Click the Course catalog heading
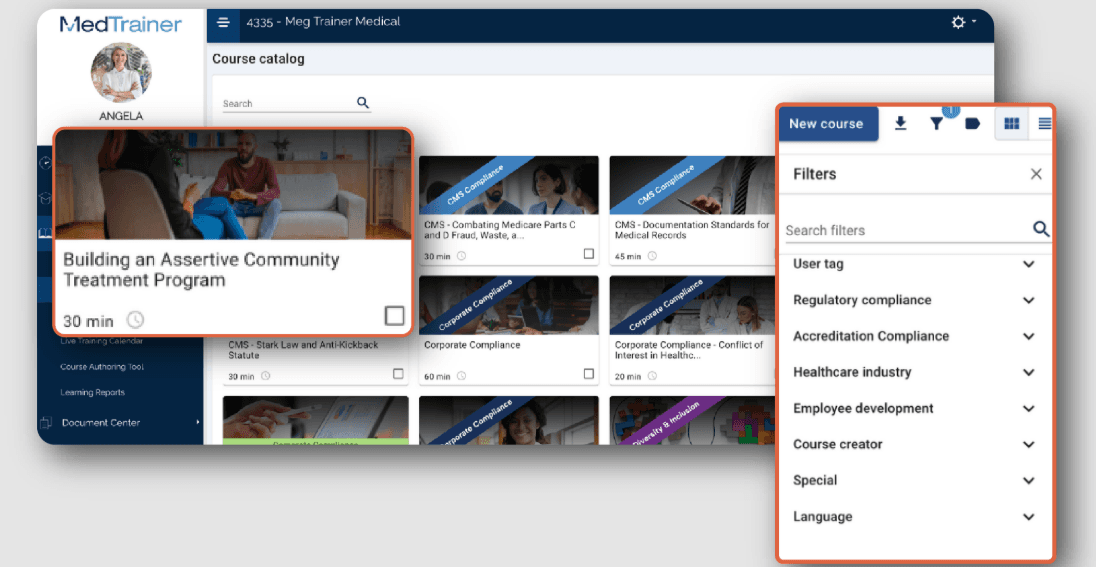 pos(259,59)
